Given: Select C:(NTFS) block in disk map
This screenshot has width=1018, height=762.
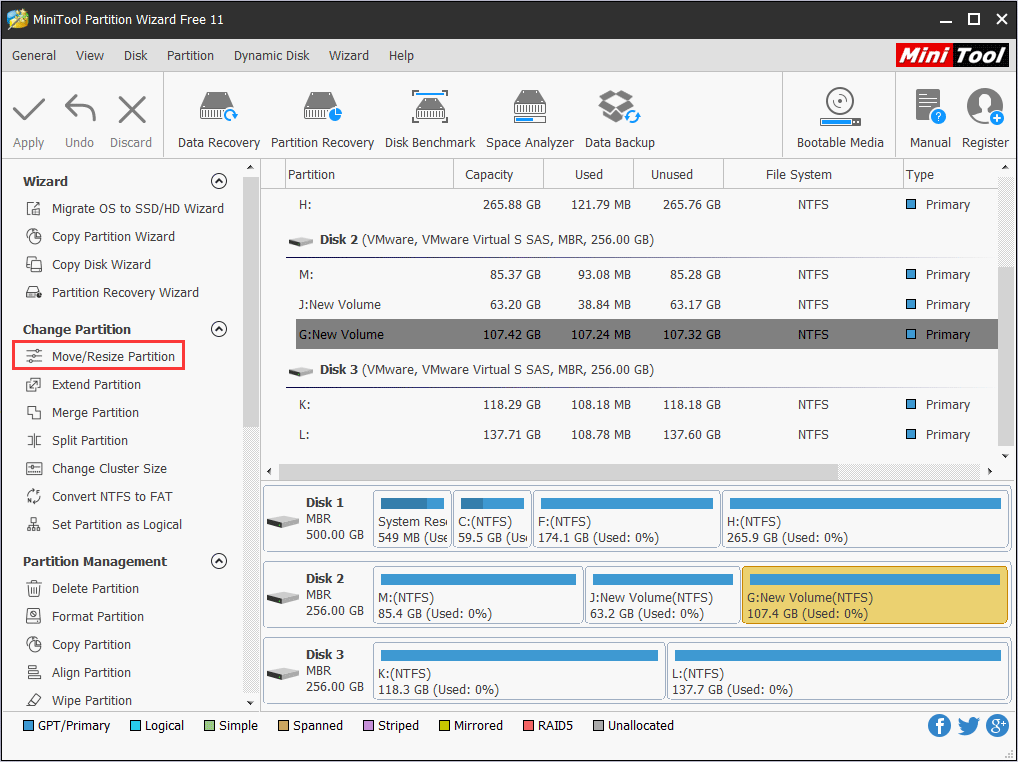Looking at the screenshot, I should pos(492,520).
